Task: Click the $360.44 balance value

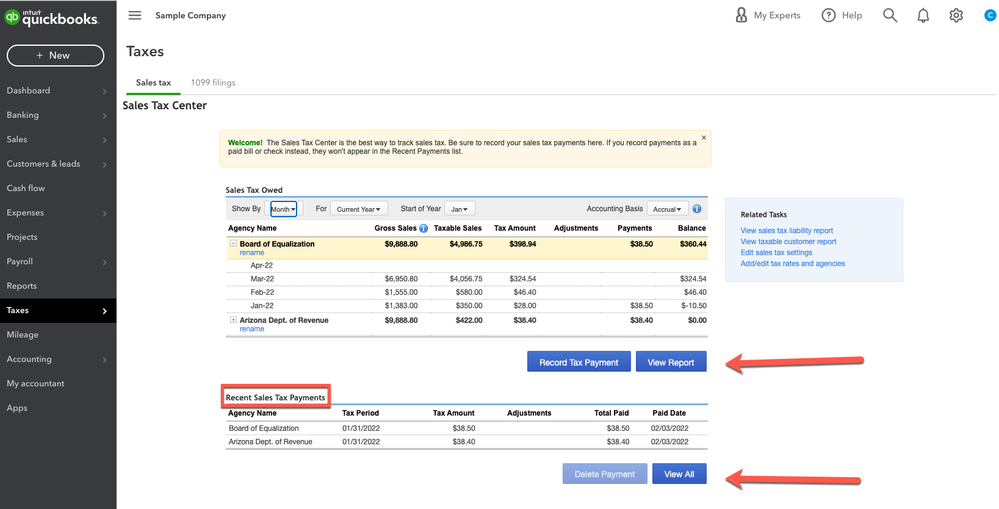Action: pyautogui.click(x=693, y=244)
